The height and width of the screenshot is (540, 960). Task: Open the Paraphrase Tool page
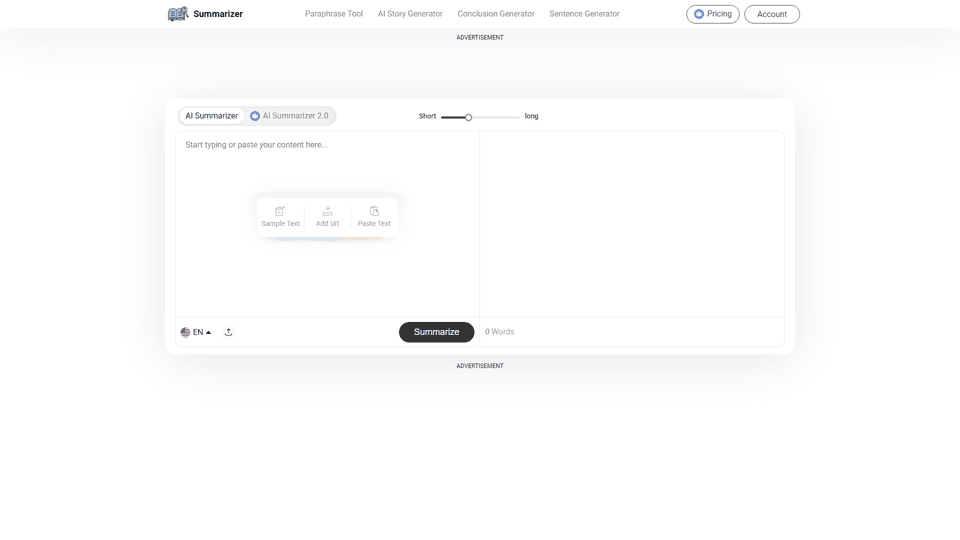click(334, 13)
